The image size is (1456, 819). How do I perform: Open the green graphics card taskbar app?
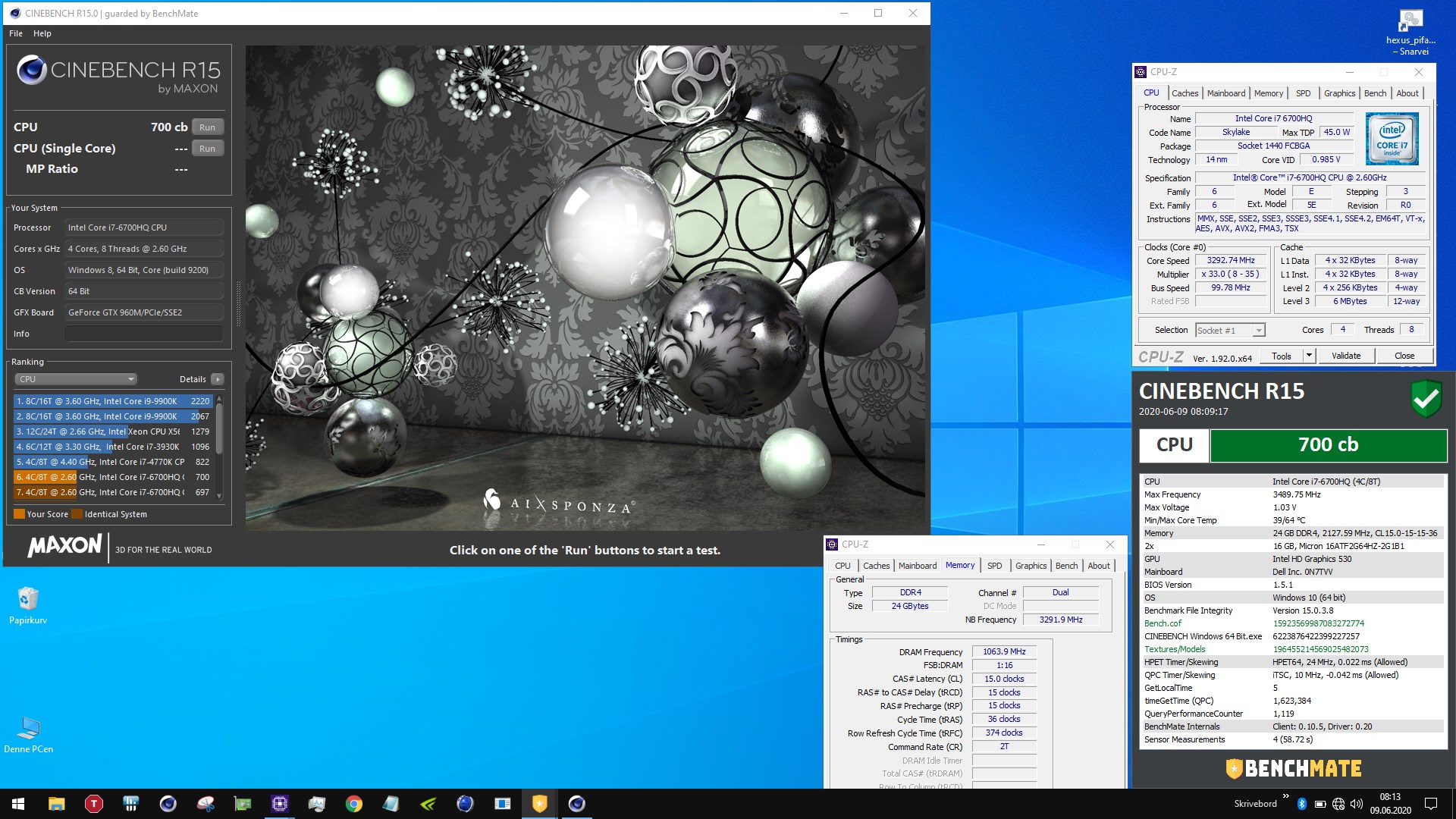(243, 804)
